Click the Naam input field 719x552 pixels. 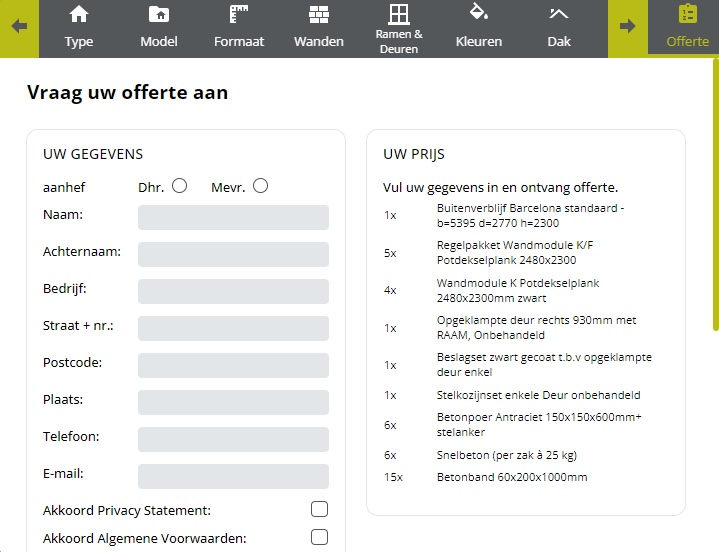(x=233, y=217)
